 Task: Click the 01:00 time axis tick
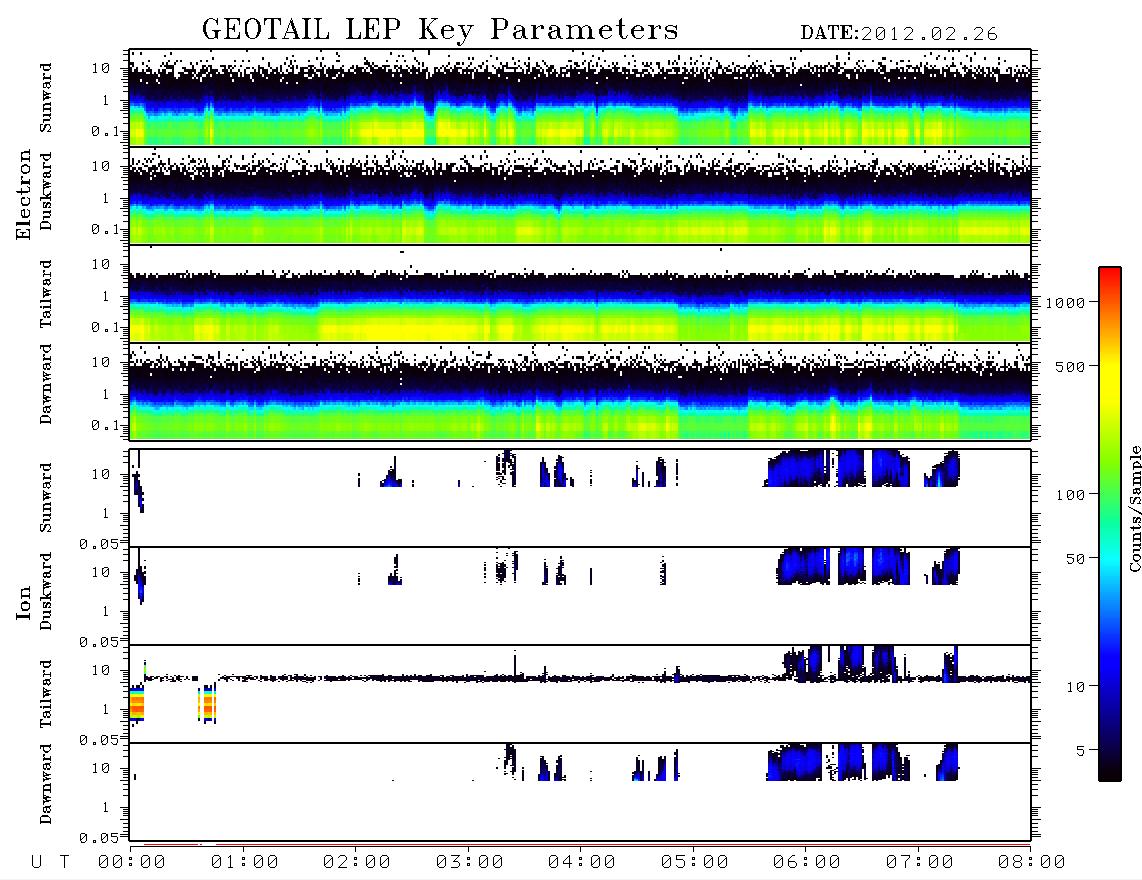245,863
